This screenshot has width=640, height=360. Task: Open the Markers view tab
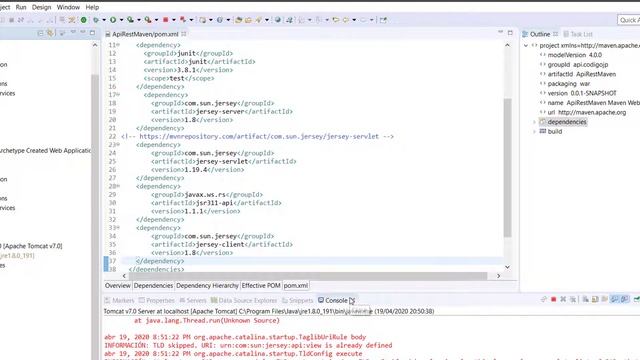(119, 300)
